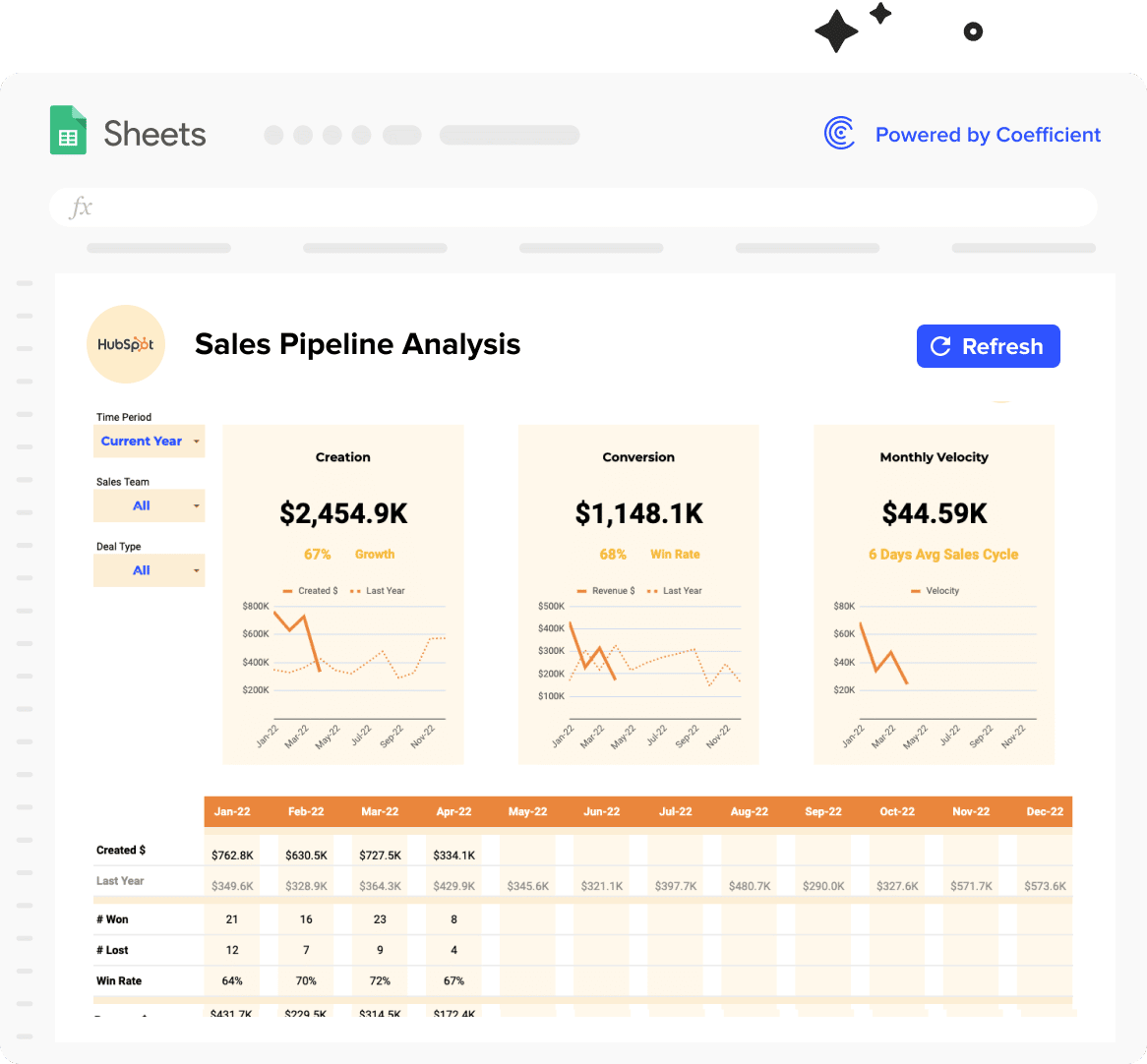Open the Sales Team All dropdown

(150, 506)
